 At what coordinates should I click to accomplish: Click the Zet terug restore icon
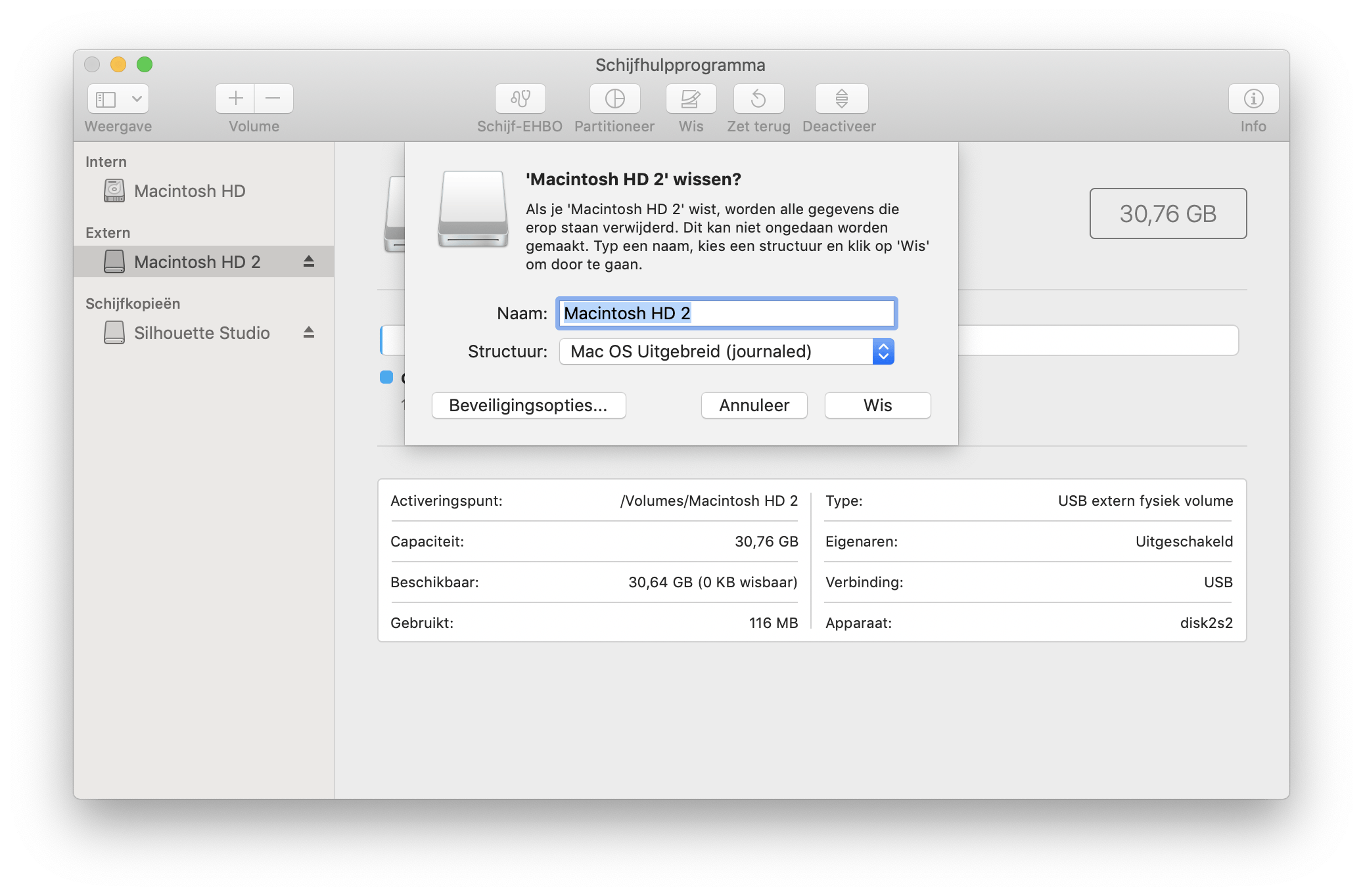[x=758, y=99]
